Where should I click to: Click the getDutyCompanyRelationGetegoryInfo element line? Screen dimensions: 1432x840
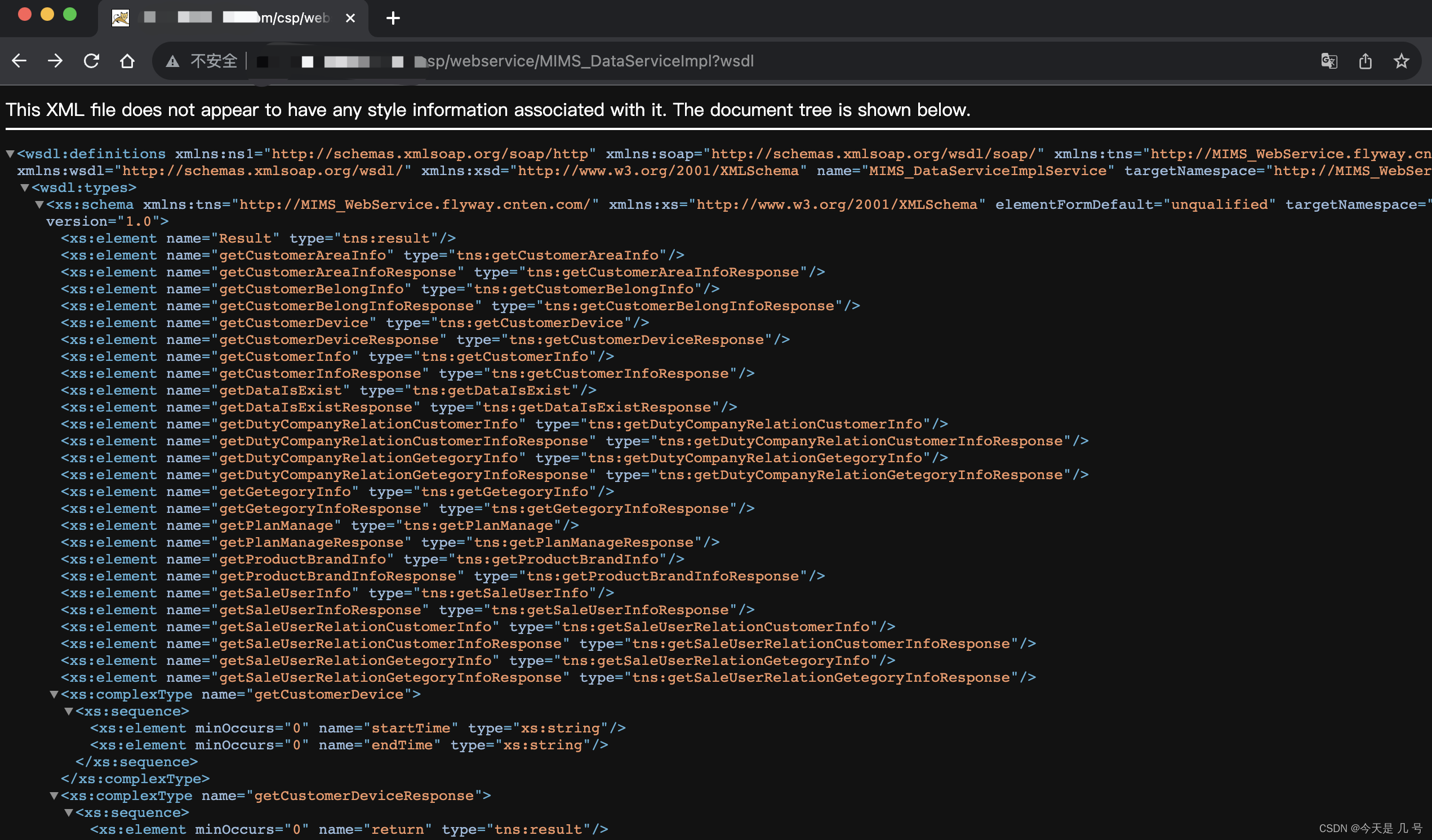tap(505, 458)
